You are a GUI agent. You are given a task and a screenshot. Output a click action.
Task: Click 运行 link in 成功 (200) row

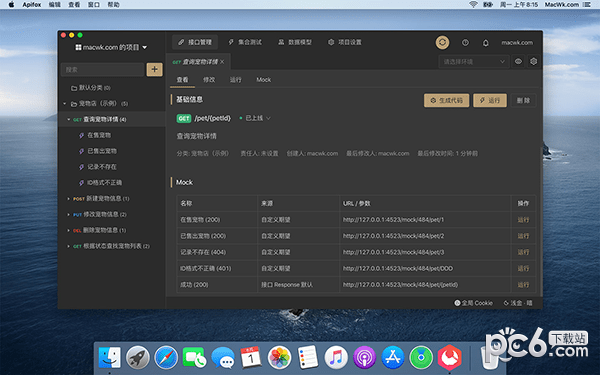click(x=523, y=285)
